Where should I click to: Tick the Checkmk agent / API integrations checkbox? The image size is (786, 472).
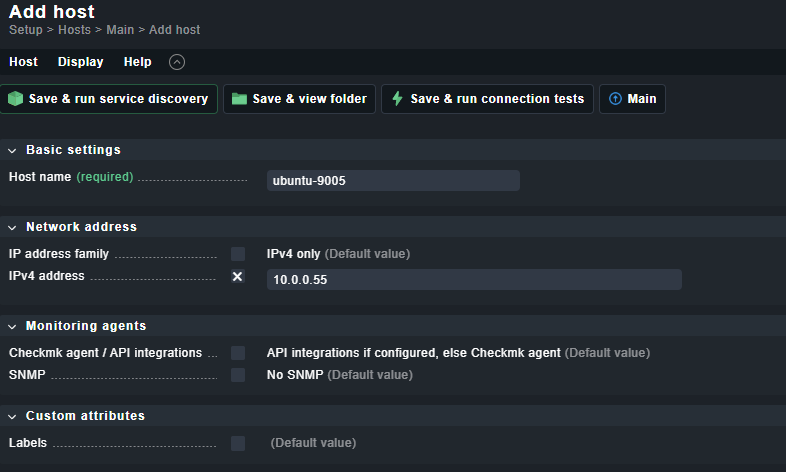(x=238, y=353)
